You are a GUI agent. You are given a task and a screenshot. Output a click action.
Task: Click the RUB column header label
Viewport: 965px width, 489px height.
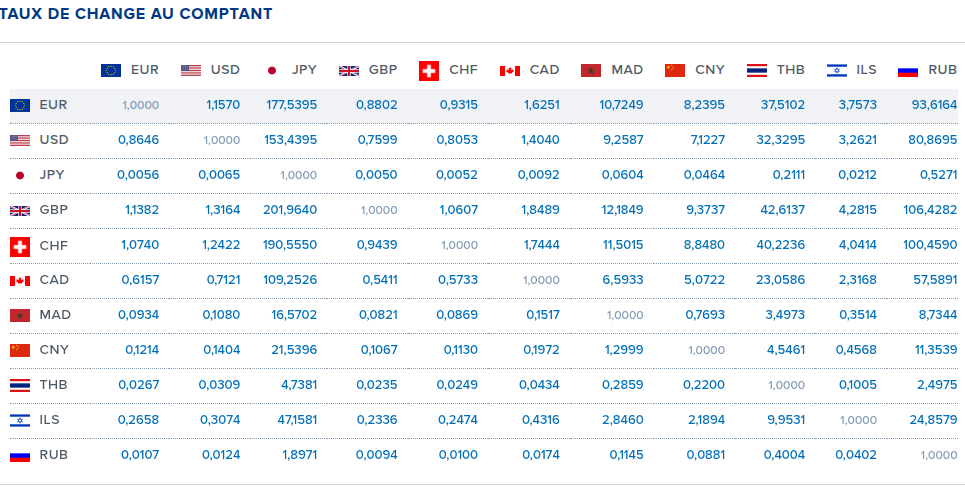coord(942,70)
